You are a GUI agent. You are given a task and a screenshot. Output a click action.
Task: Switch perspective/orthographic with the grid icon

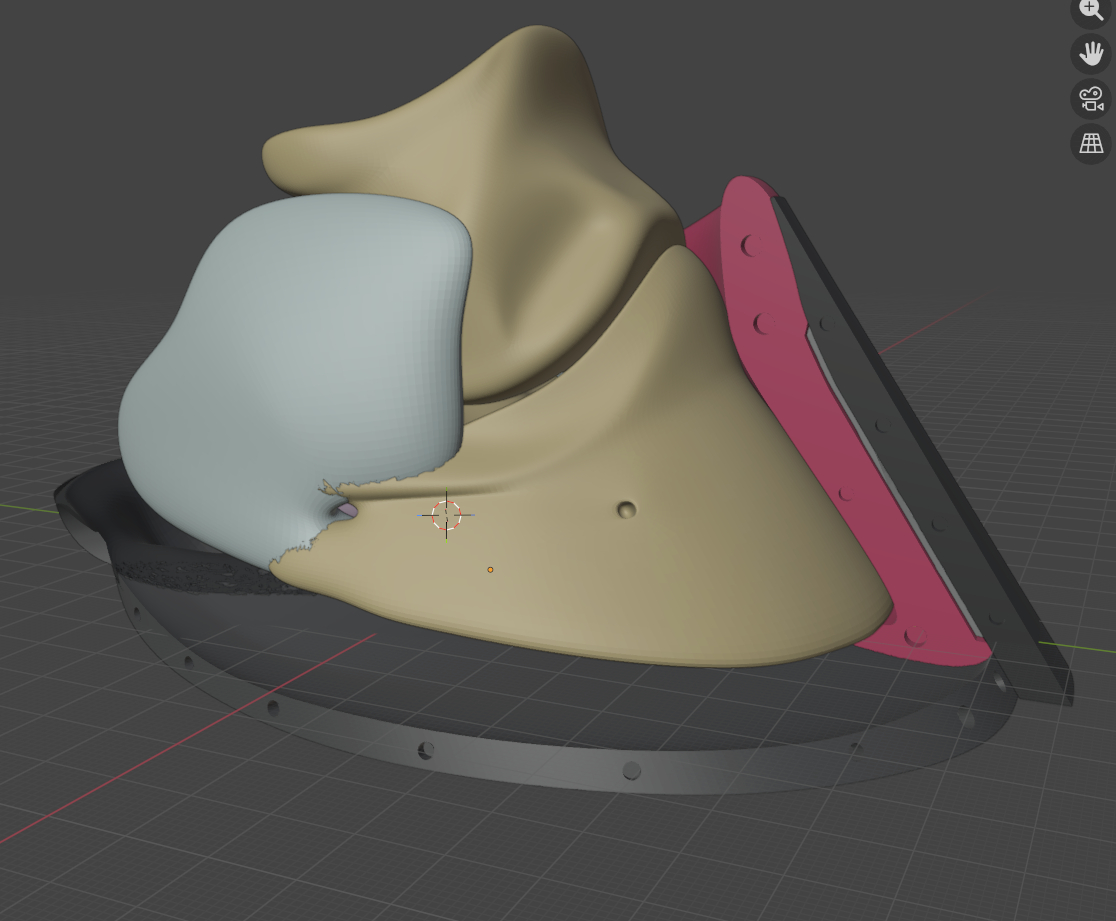point(1091,144)
